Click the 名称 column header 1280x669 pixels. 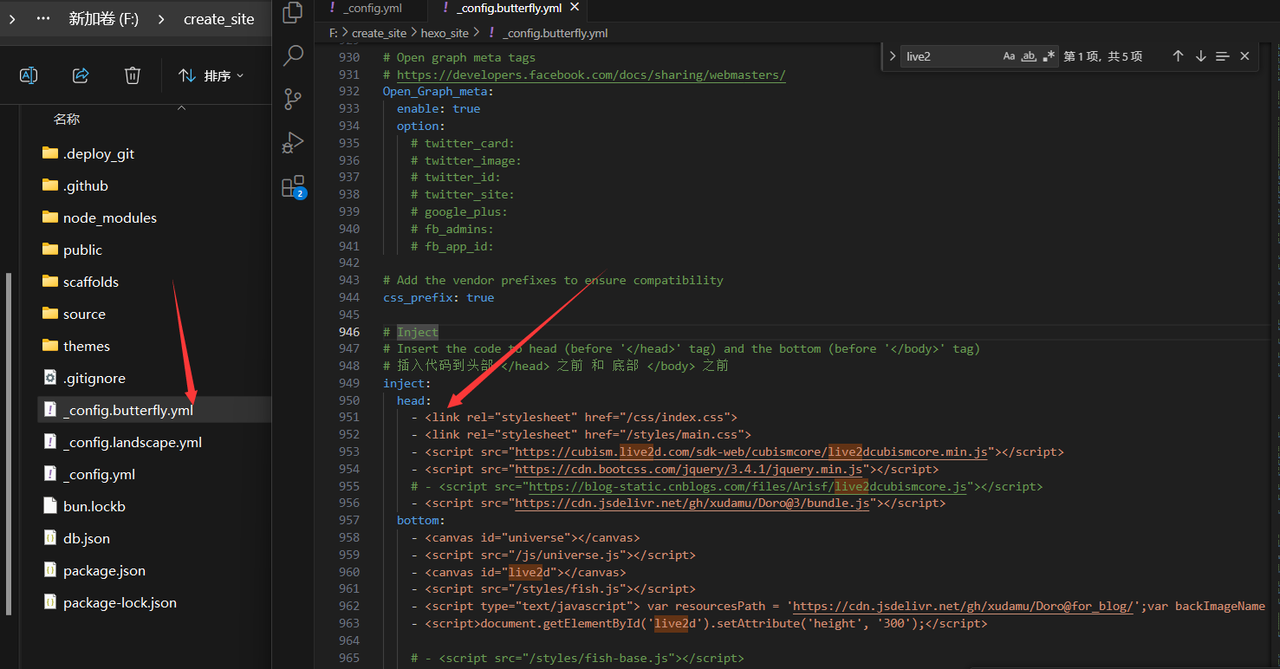(67, 119)
